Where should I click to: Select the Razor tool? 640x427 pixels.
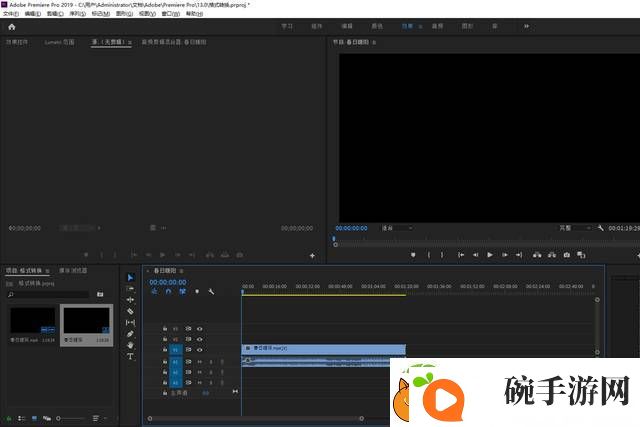tap(130, 311)
